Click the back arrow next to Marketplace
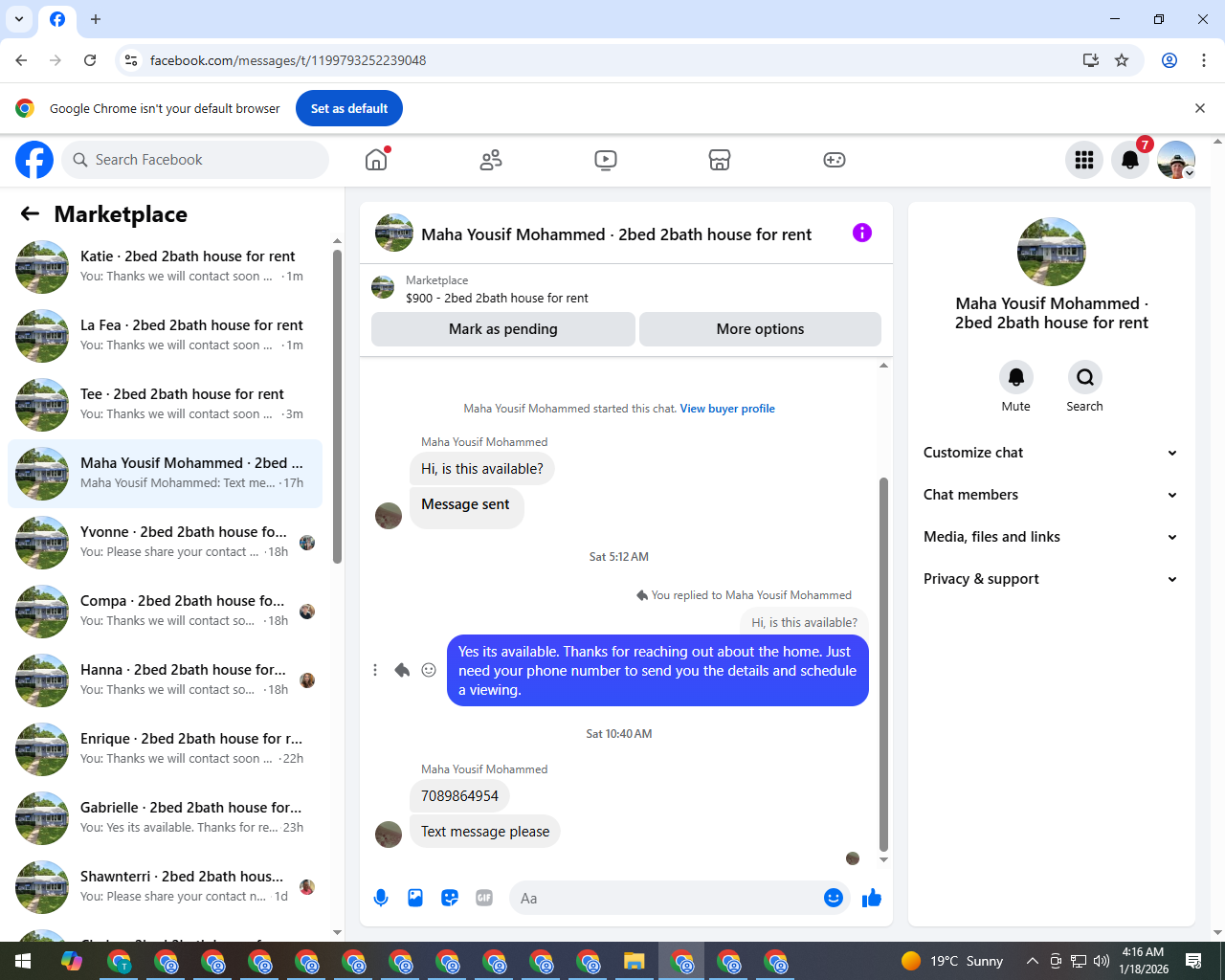The image size is (1225, 980). pos(30,214)
